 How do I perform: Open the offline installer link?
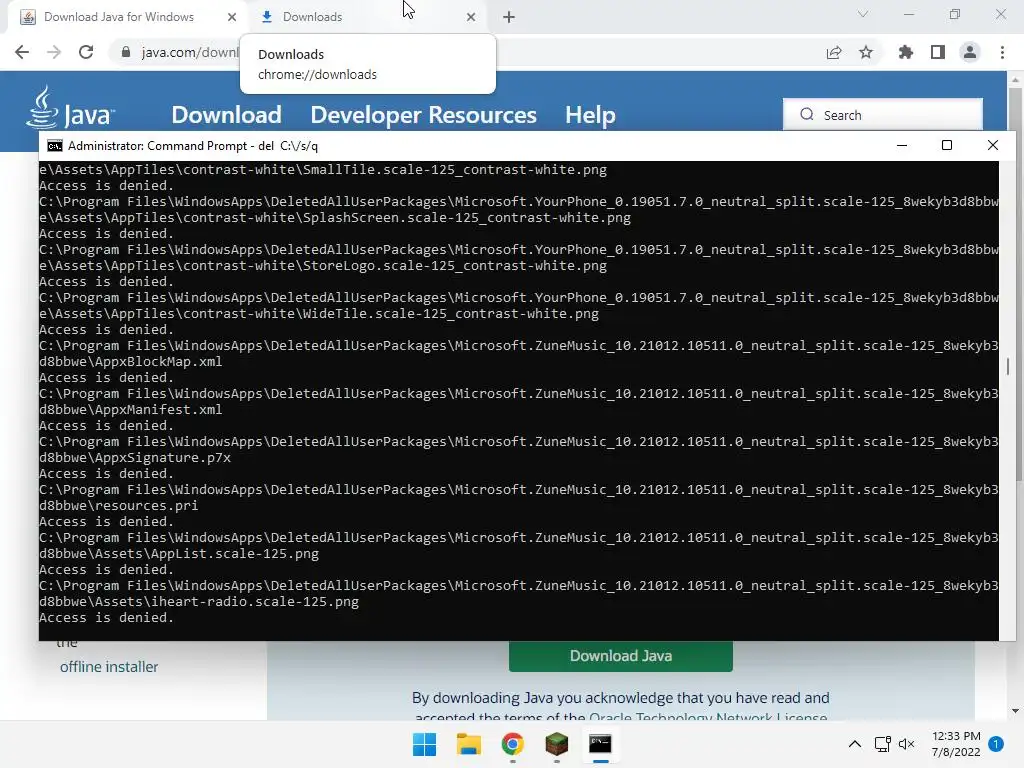(x=109, y=667)
